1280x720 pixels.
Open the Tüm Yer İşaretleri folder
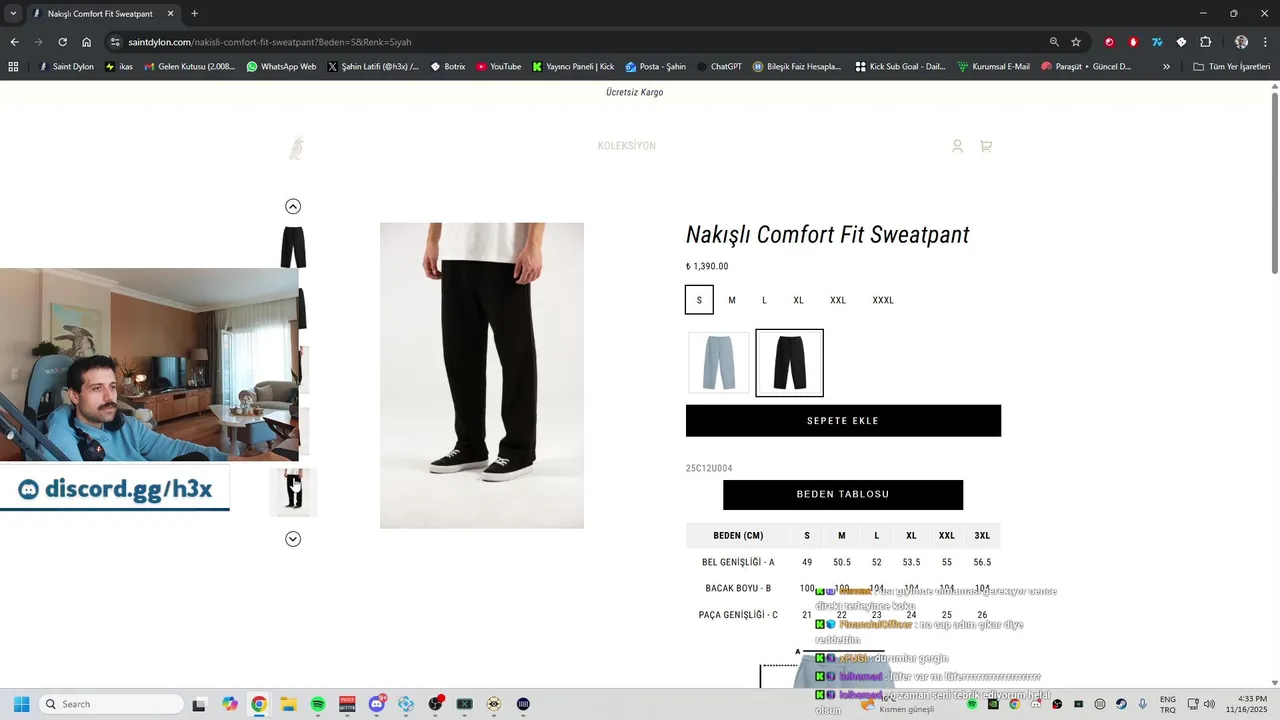(x=1232, y=67)
